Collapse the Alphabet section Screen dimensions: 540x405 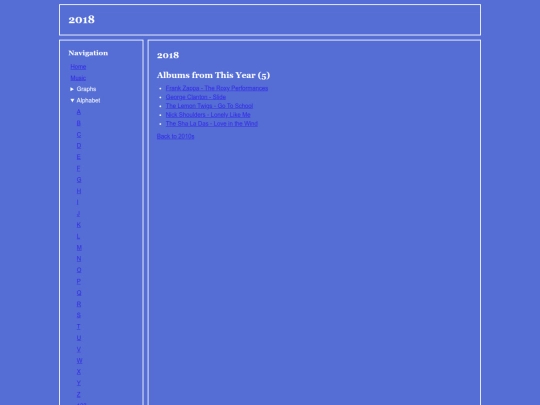[85, 100]
